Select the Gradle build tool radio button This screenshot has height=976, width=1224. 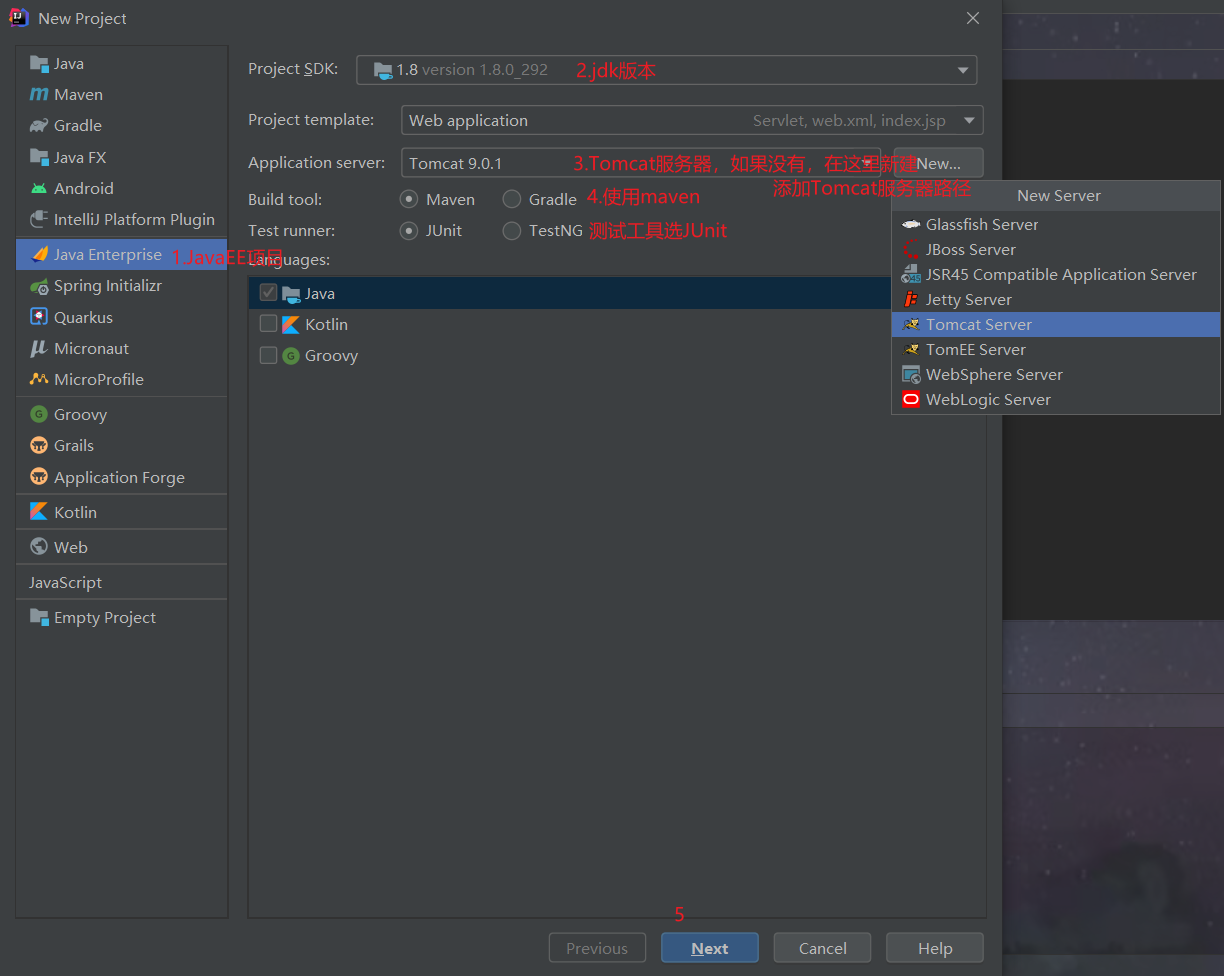pos(511,199)
